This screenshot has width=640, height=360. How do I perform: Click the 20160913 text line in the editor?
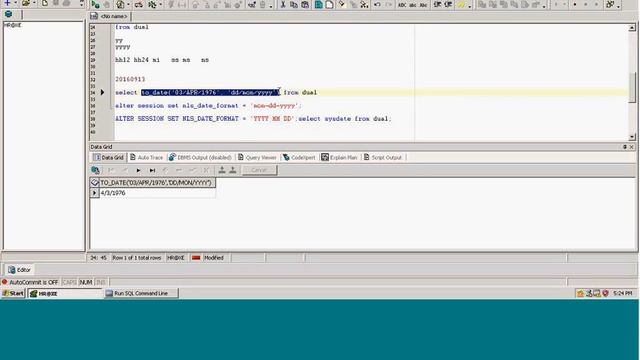click(x=130, y=79)
